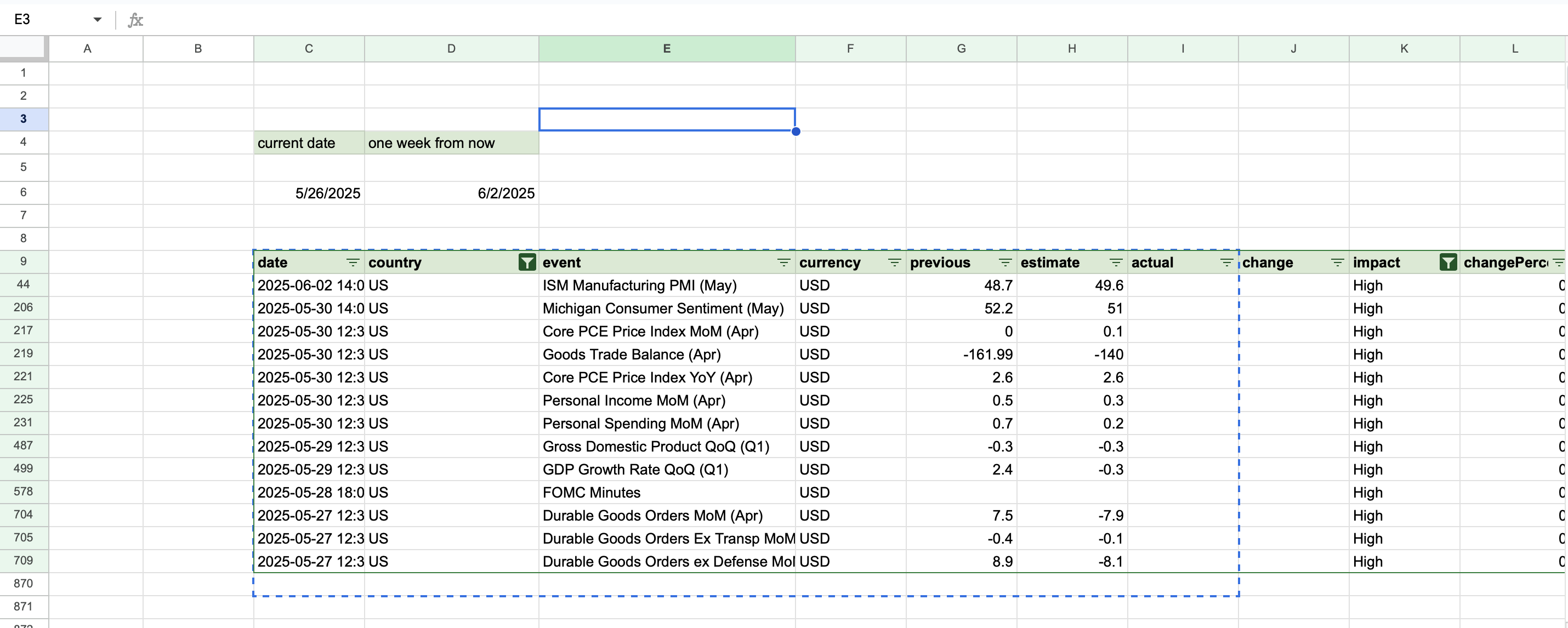Click the date cell 2025-05-28 18:0
This screenshot has height=628, width=1568.
click(x=309, y=492)
